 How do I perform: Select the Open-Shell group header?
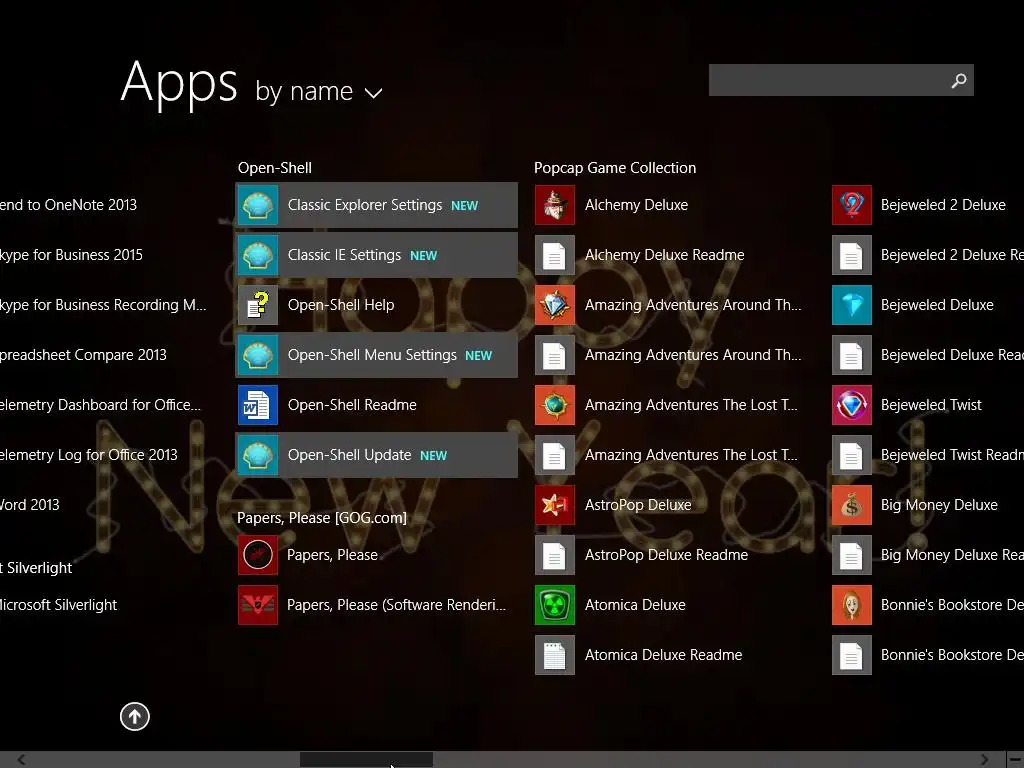tap(275, 168)
